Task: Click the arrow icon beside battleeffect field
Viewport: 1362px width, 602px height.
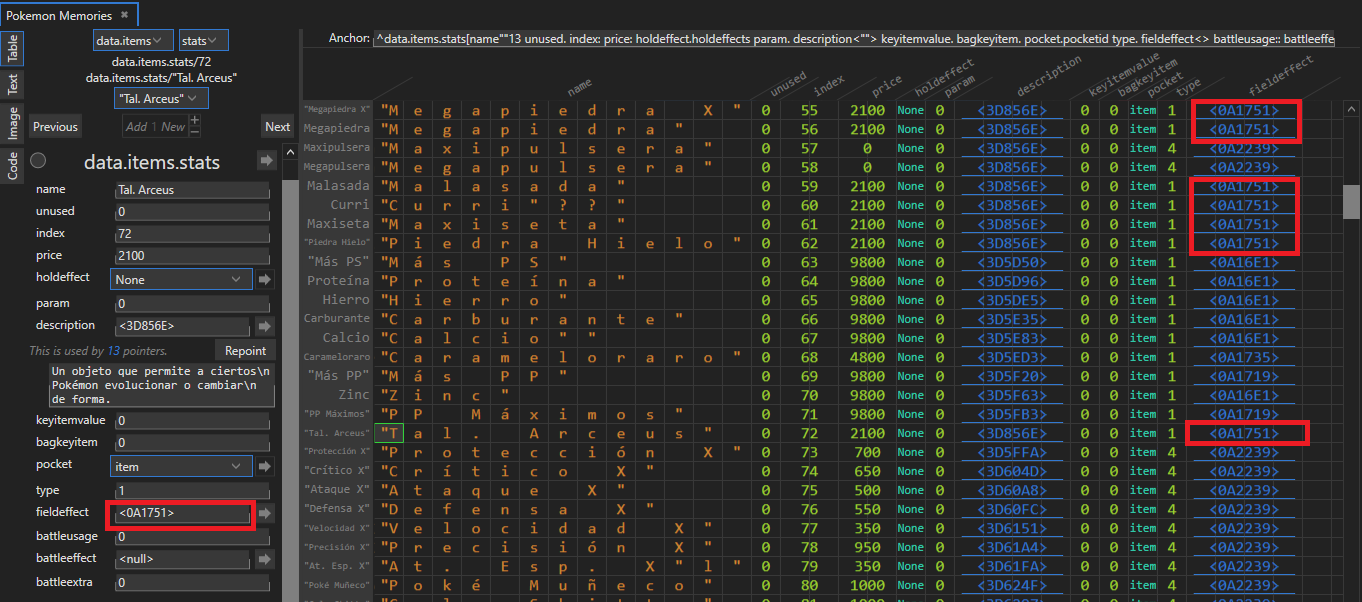Action: coord(266,559)
